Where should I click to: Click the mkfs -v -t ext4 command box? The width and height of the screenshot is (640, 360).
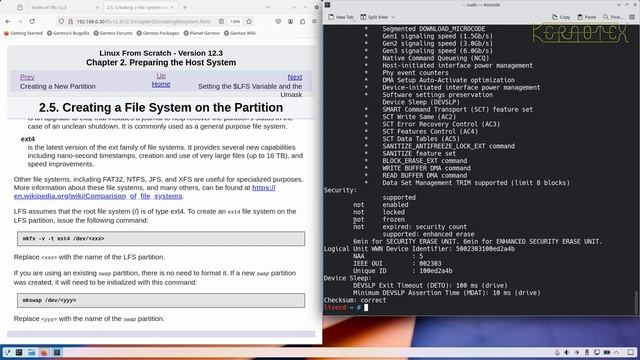click(x=161, y=239)
